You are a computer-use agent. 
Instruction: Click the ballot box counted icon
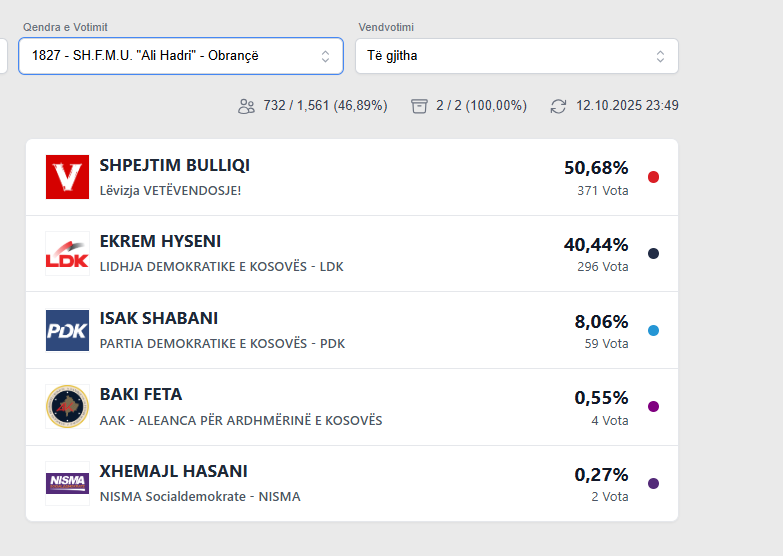[x=419, y=106]
